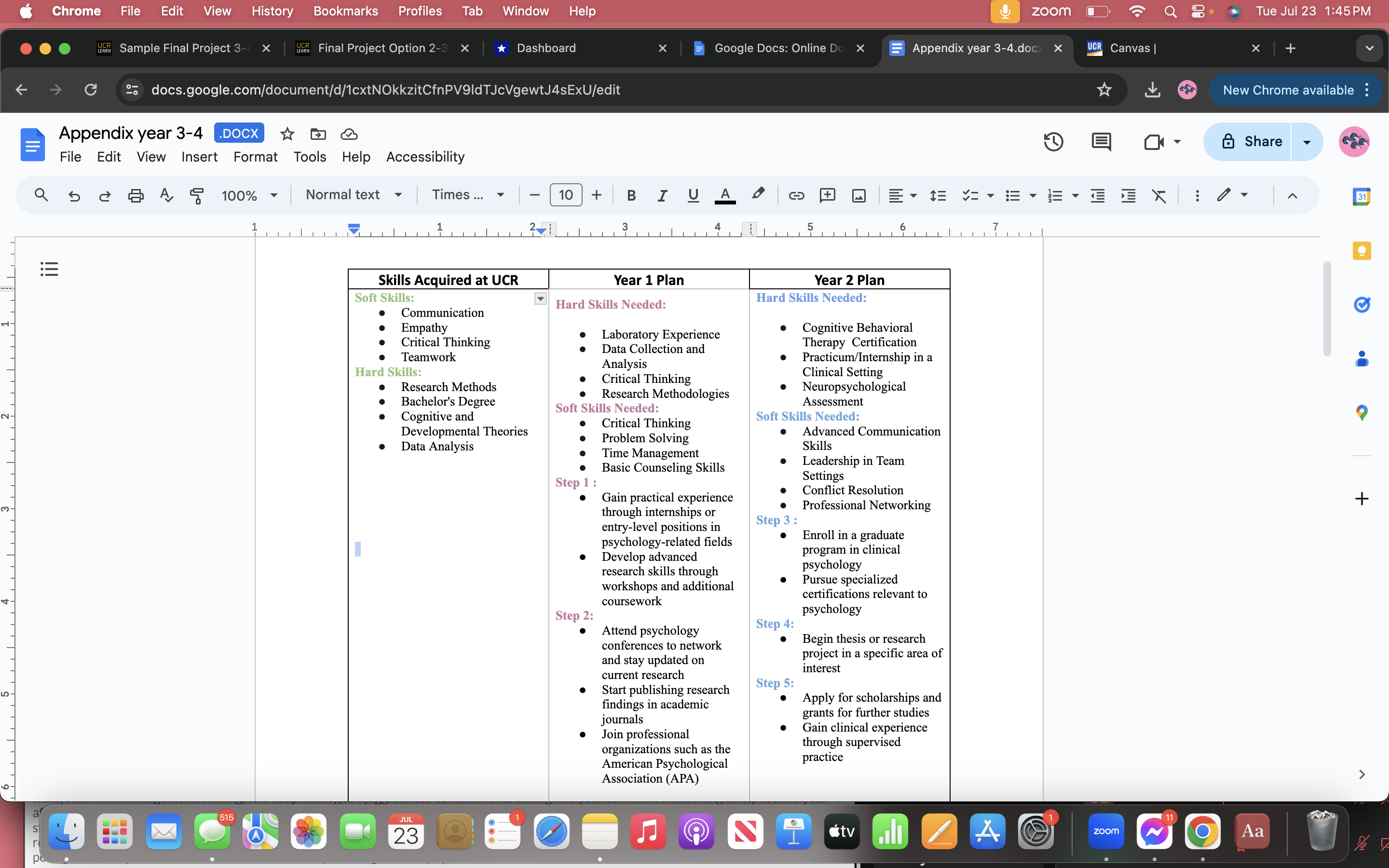Toggle bold formatting
The height and width of the screenshot is (868, 1389).
[631, 196]
